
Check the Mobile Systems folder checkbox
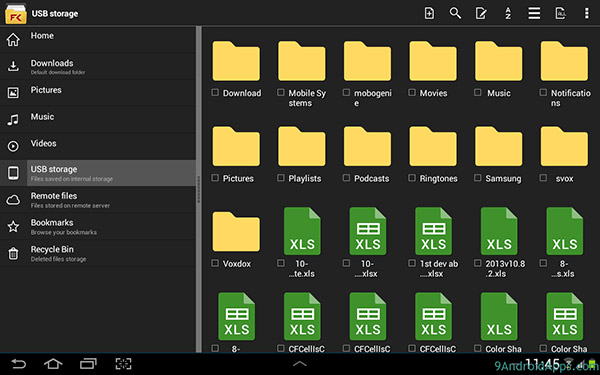281,92
